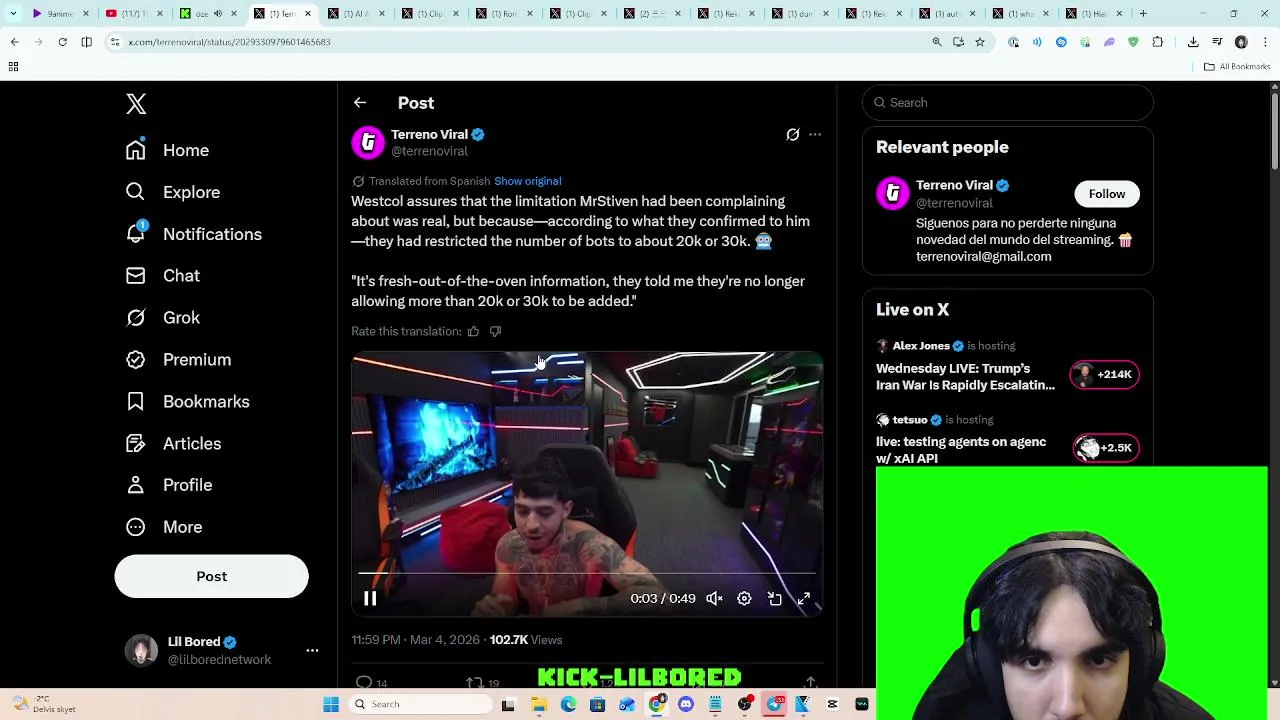Open the page zoom icon
The height and width of the screenshot is (720, 1280).
[x=937, y=42]
